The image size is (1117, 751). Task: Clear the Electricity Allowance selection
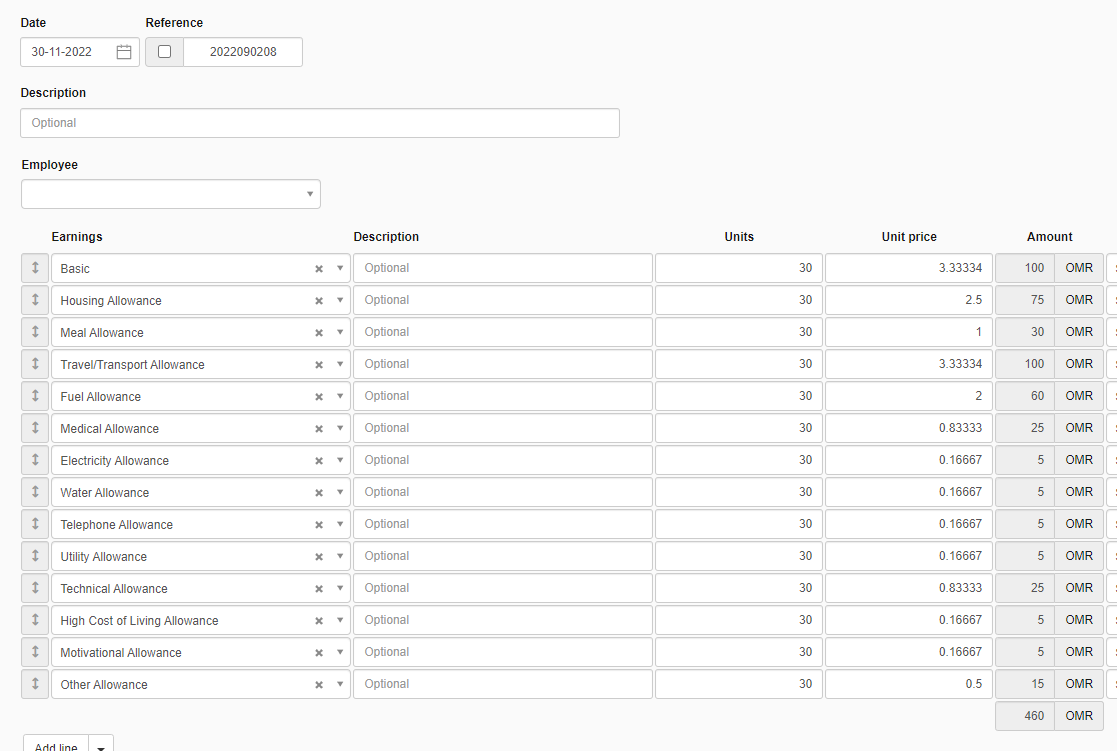click(x=319, y=461)
